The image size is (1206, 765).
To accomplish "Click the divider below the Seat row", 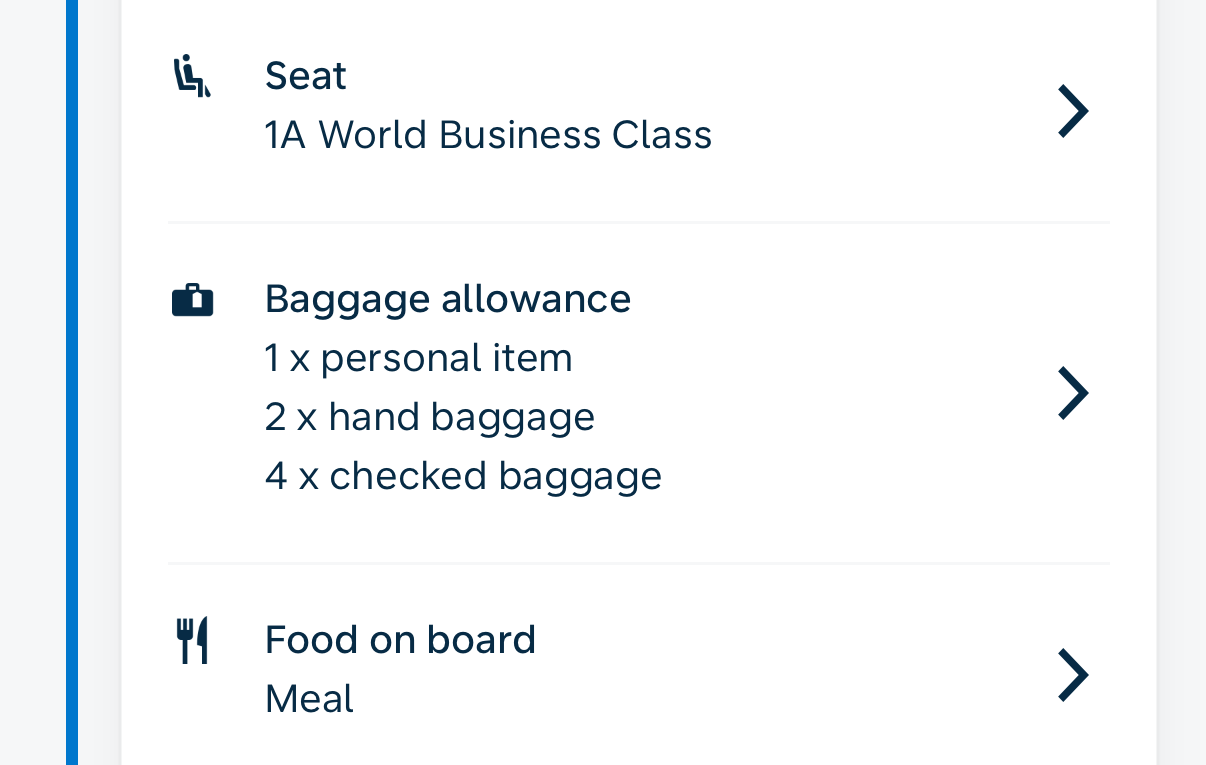I will [638, 222].
